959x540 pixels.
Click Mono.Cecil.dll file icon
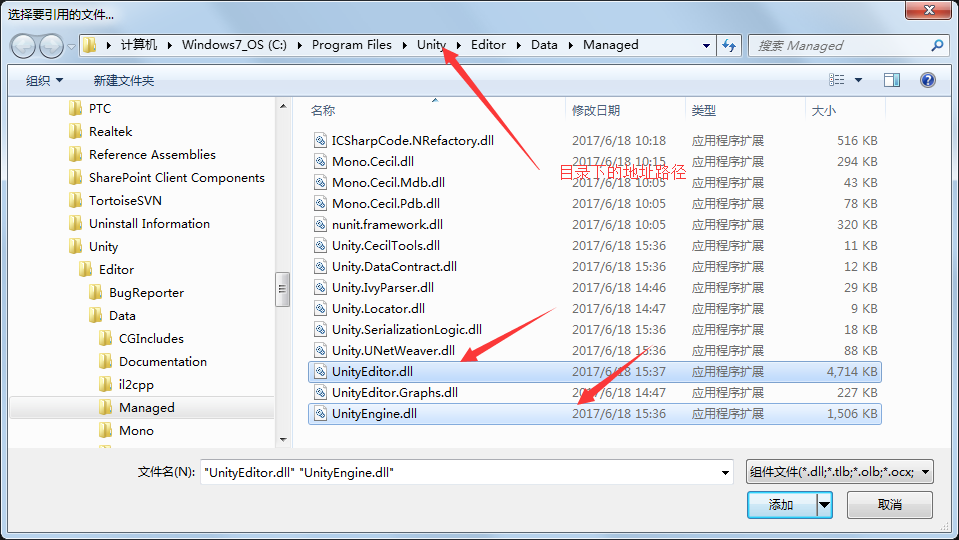[320, 161]
